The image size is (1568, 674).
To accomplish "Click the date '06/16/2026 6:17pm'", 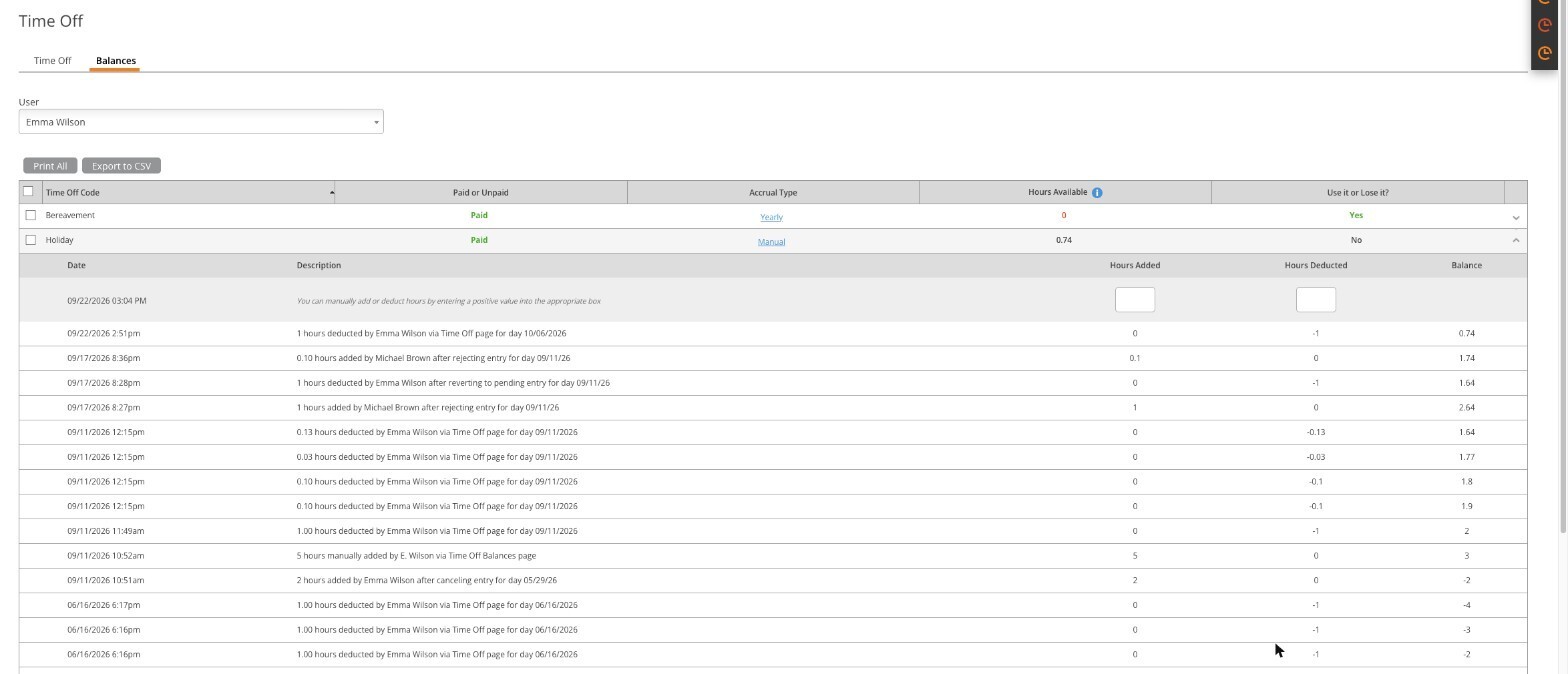I will pyautogui.click(x=104, y=605).
